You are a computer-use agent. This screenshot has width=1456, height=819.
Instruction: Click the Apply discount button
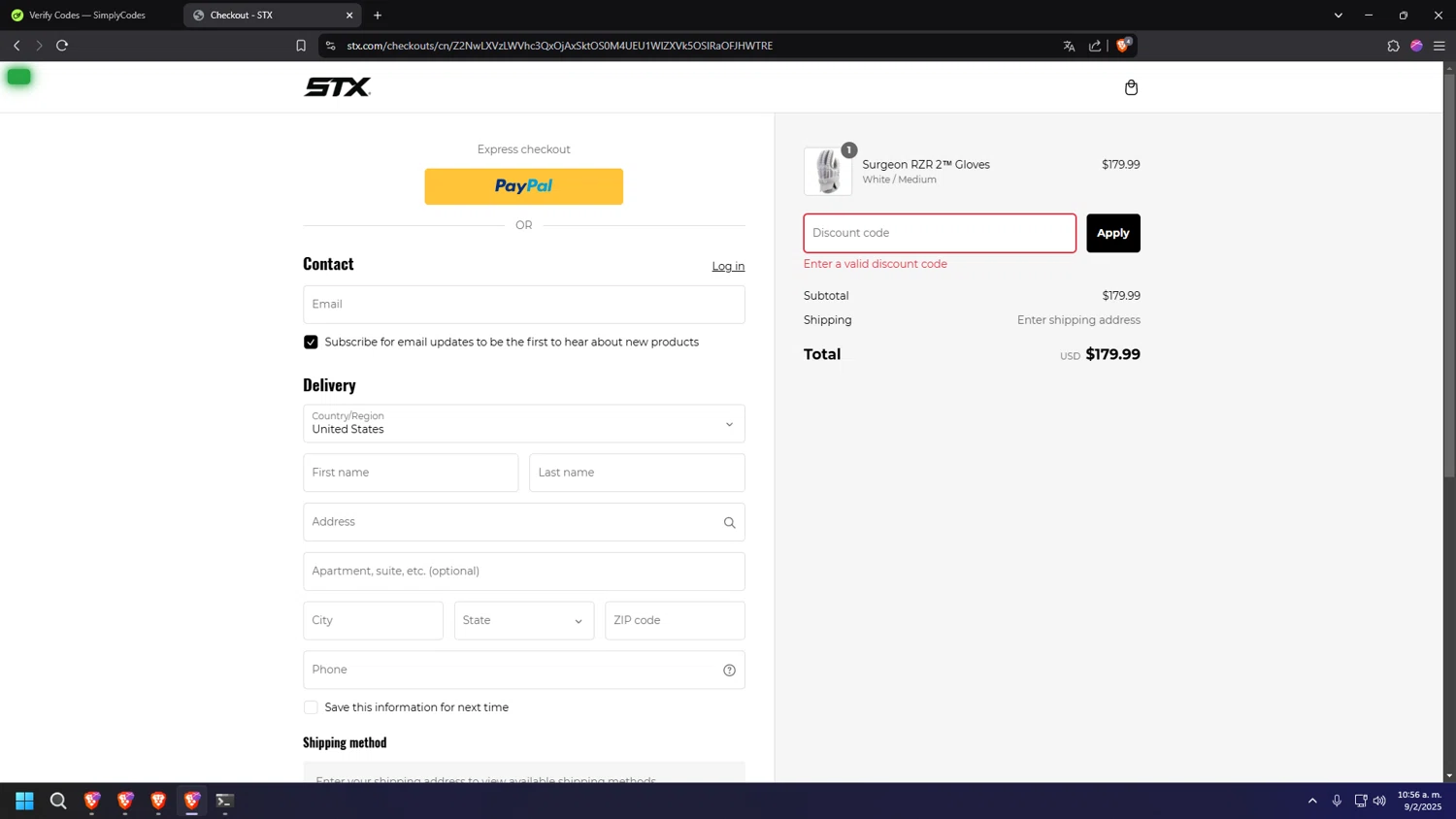1113,233
